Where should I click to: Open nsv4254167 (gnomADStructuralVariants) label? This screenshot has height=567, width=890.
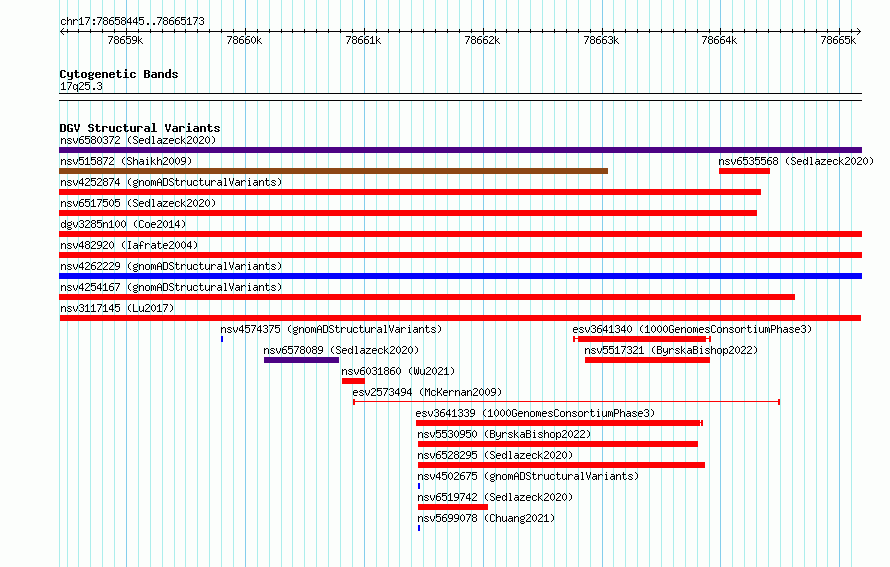pos(171,287)
